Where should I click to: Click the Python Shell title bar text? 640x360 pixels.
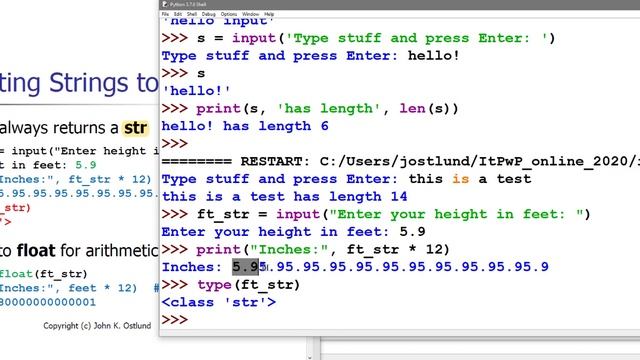coord(188,4)
